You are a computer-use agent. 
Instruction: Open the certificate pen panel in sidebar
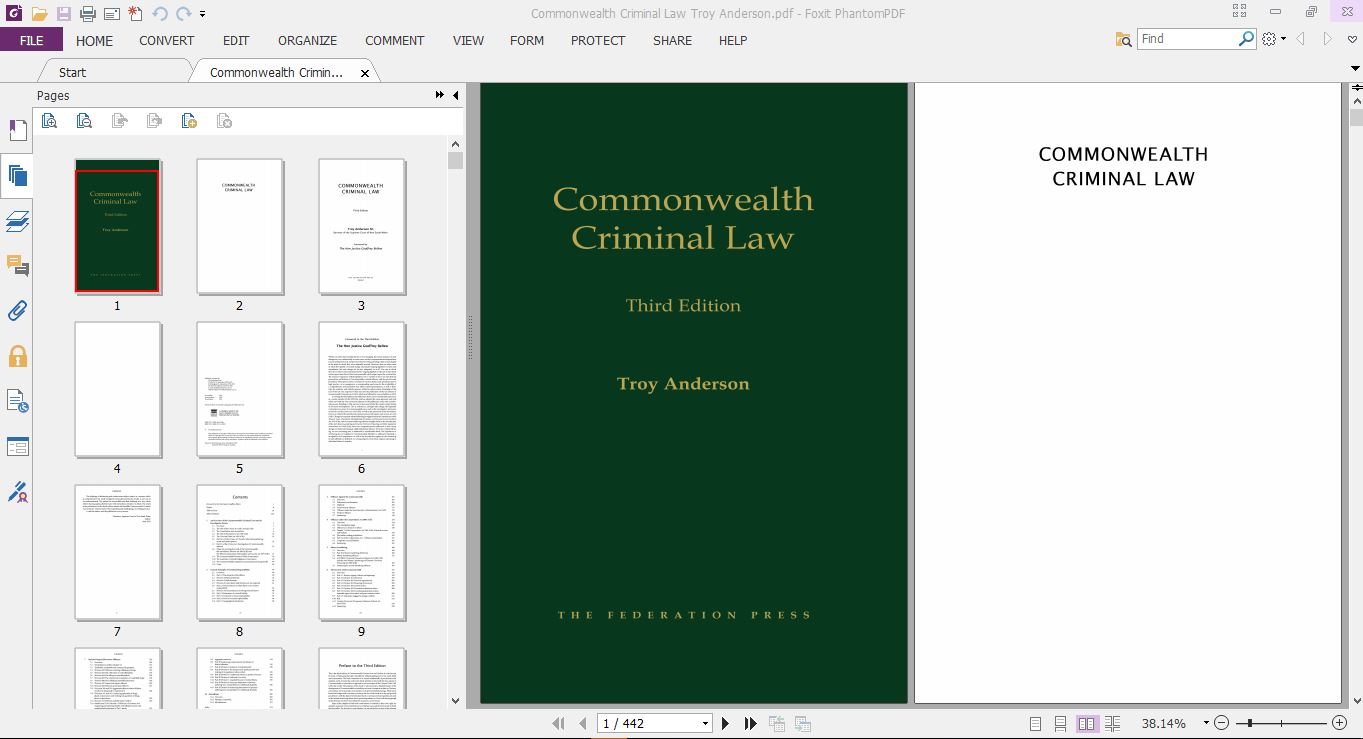point(17,492)
